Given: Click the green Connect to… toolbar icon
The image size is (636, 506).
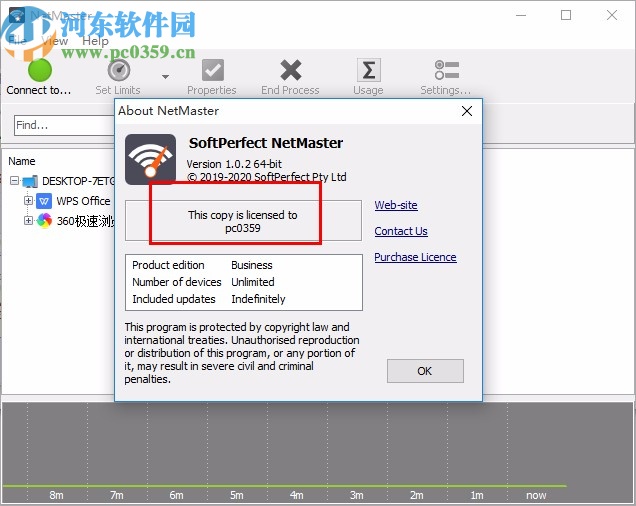Looking at the screenshot, I should (x=40, y=70).
